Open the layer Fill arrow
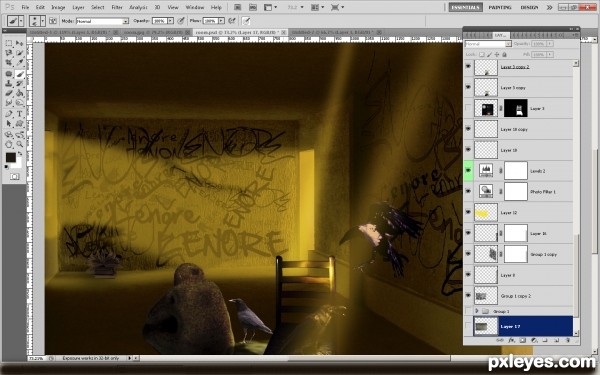This screenshot has width=600, height=375. pos(549,55)
